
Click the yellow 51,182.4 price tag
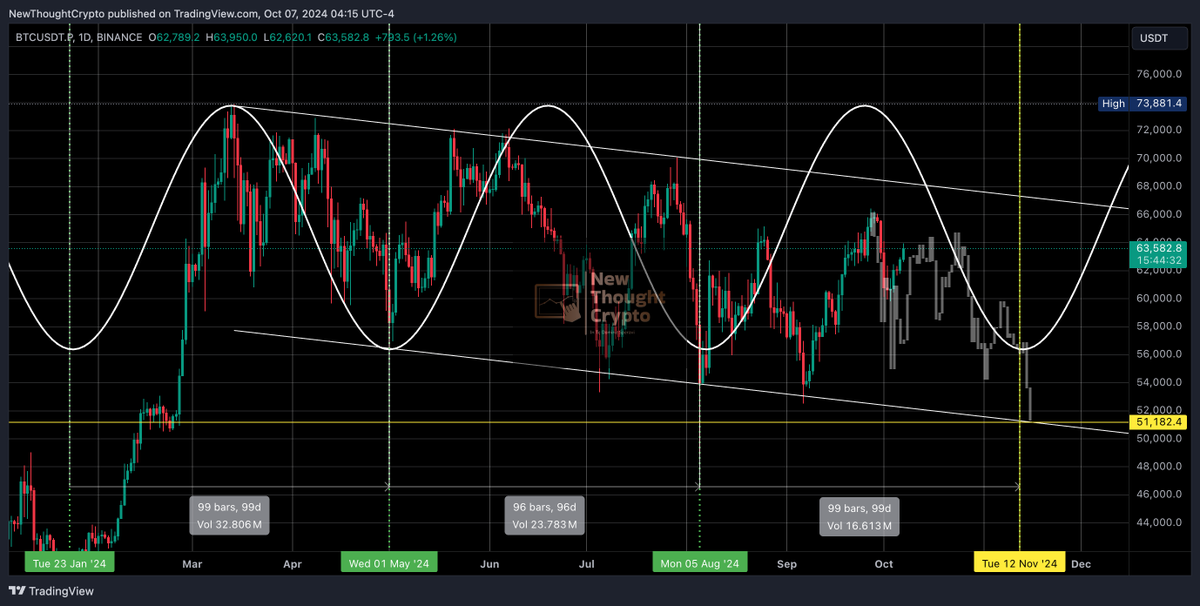pos(1156,422)
